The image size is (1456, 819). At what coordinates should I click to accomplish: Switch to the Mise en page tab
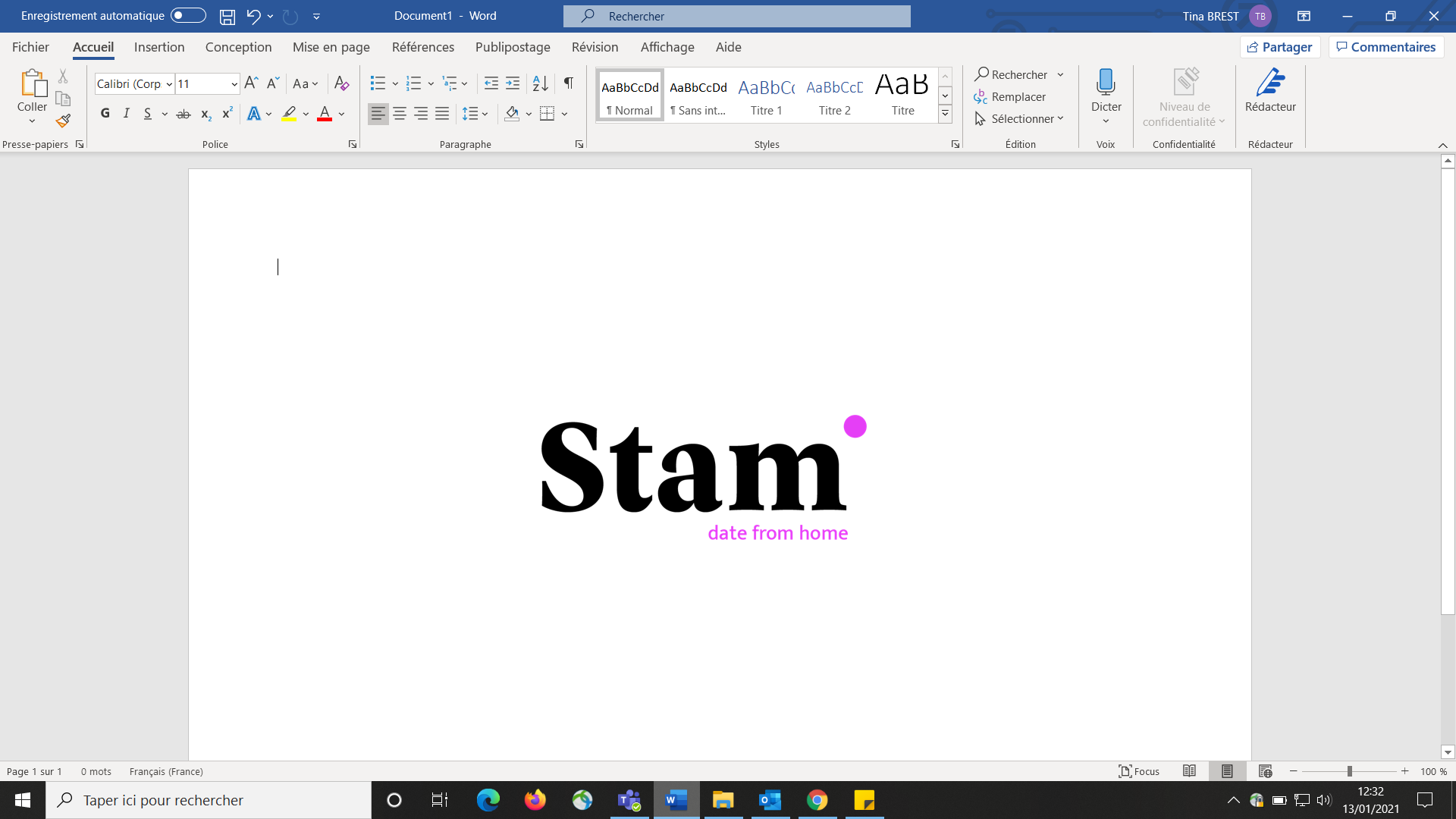[331, 47]
